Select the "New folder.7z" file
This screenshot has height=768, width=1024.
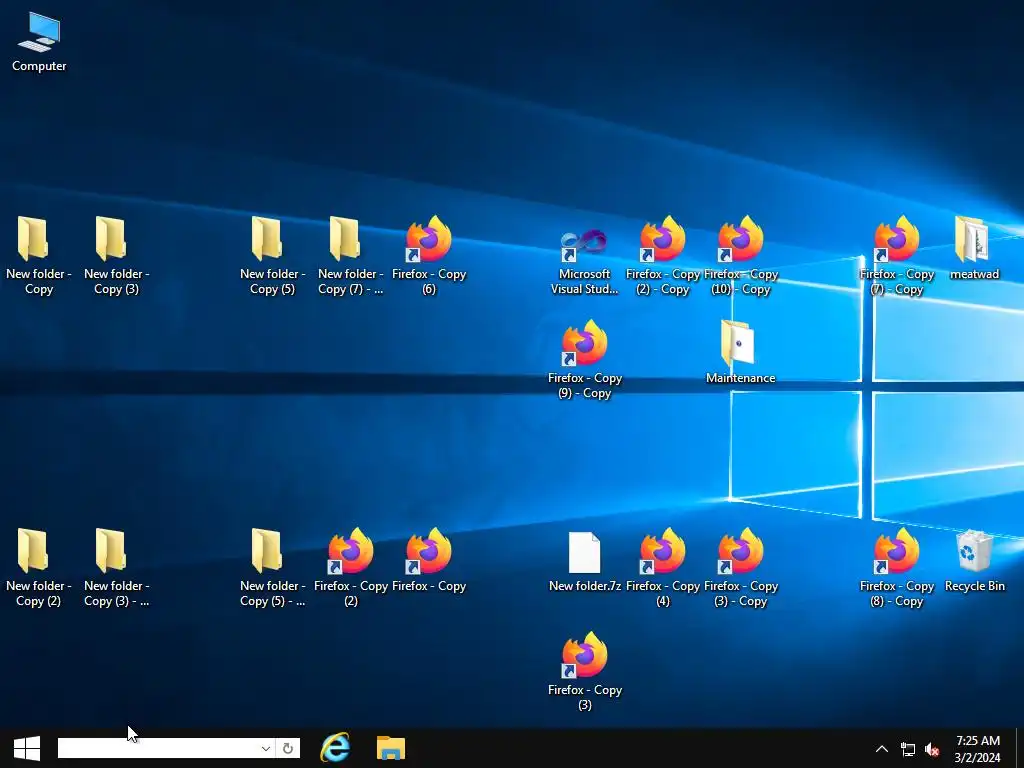pos(584,561)
